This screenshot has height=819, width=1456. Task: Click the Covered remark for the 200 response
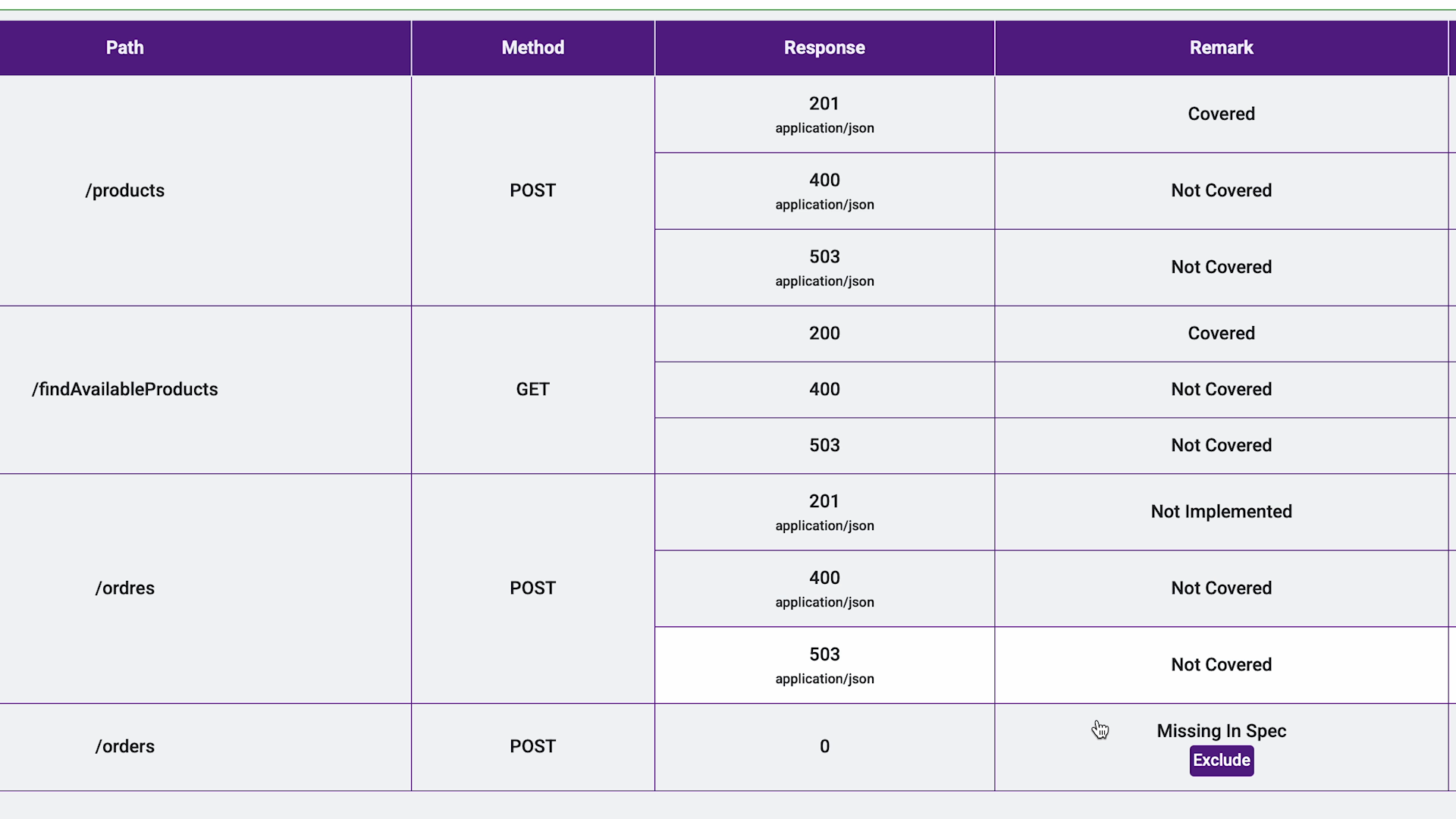1221,333
